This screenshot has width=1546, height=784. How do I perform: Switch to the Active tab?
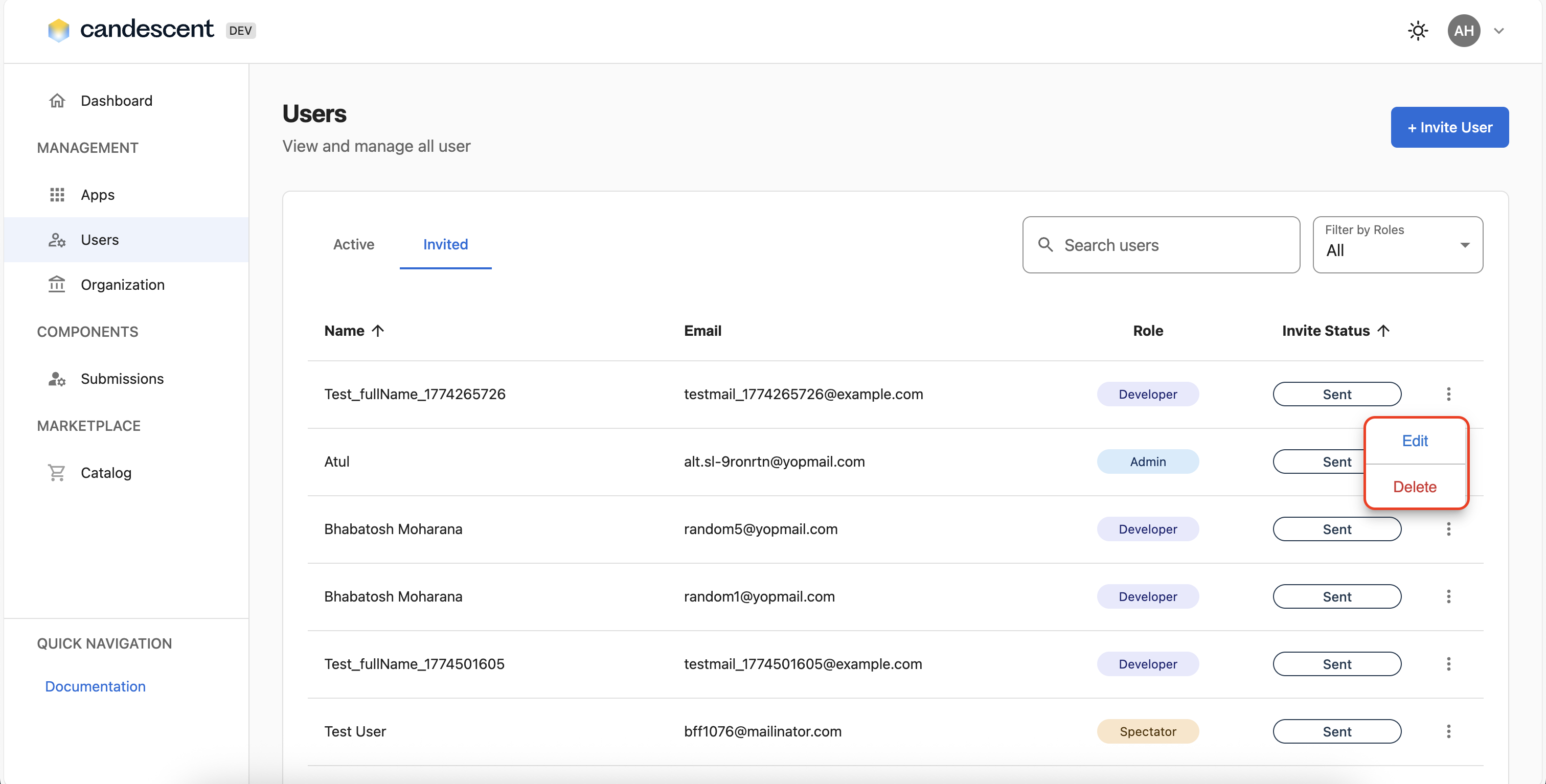tap(353, 244)
